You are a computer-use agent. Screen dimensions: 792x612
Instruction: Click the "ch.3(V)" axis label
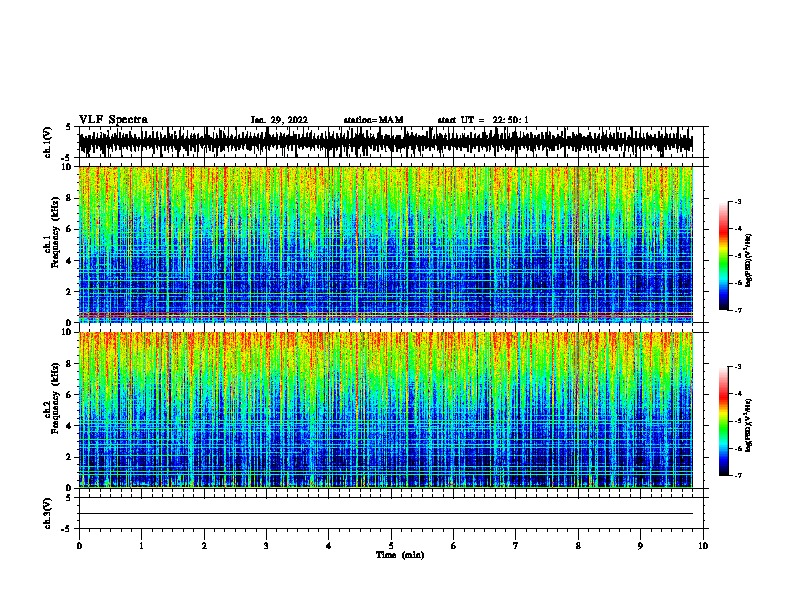(x=48, y=513)
